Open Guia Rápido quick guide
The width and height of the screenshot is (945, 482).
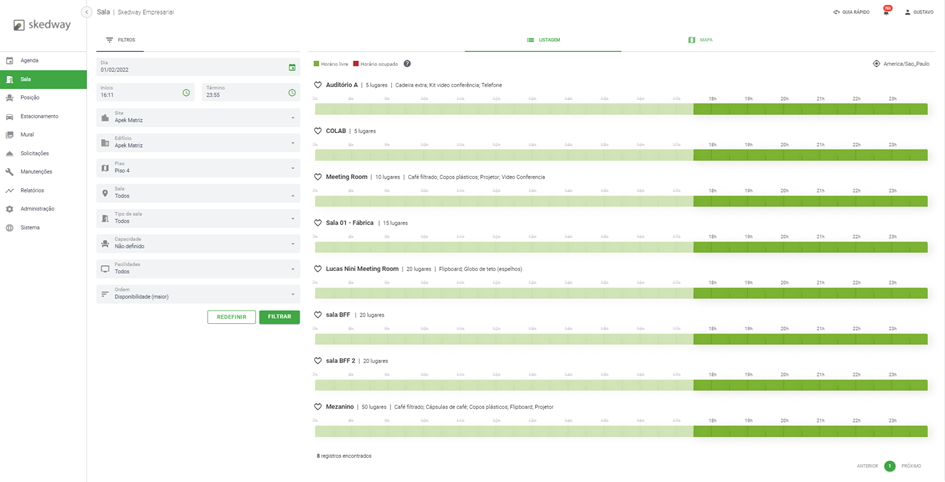[851, 12]
